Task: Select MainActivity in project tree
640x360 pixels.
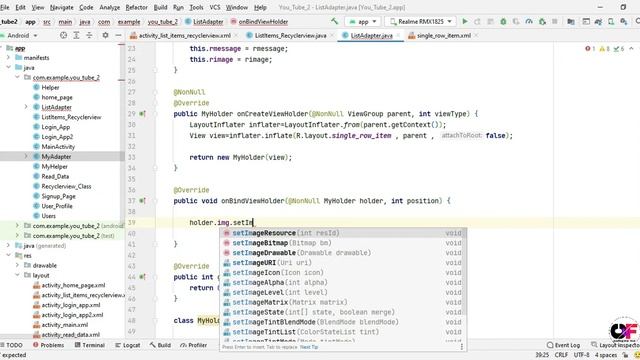Action: click(58, 147)
